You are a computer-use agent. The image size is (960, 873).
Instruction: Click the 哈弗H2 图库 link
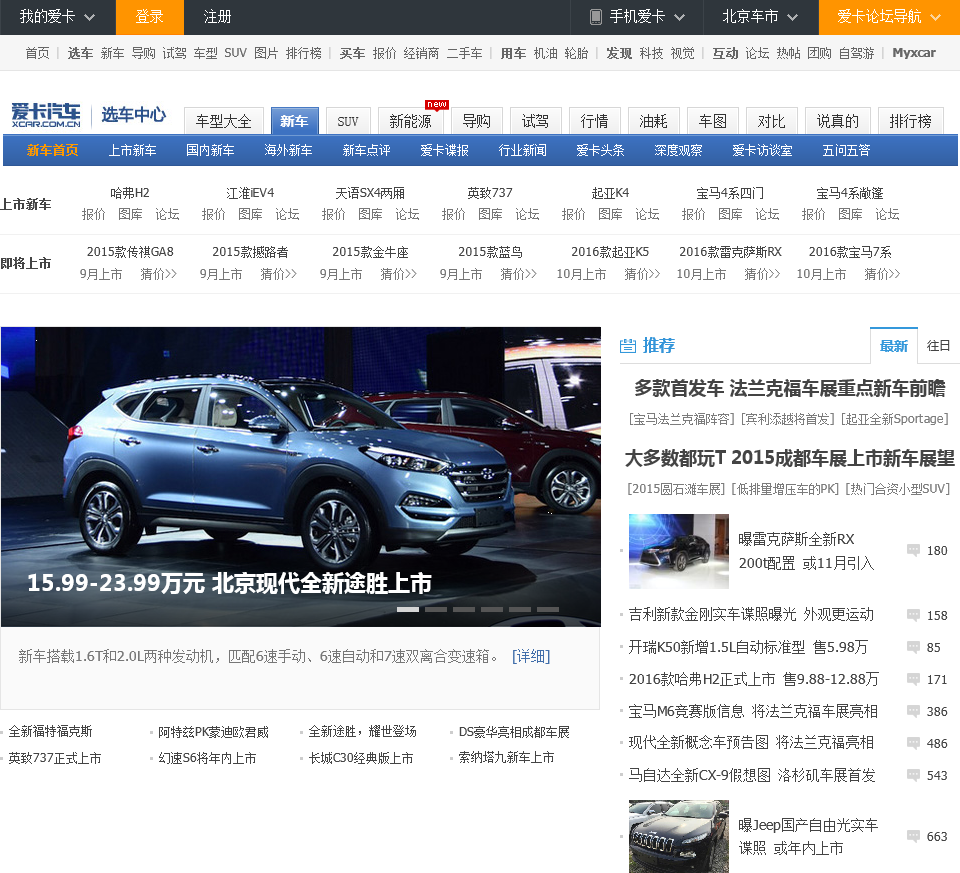coord(130,214)
